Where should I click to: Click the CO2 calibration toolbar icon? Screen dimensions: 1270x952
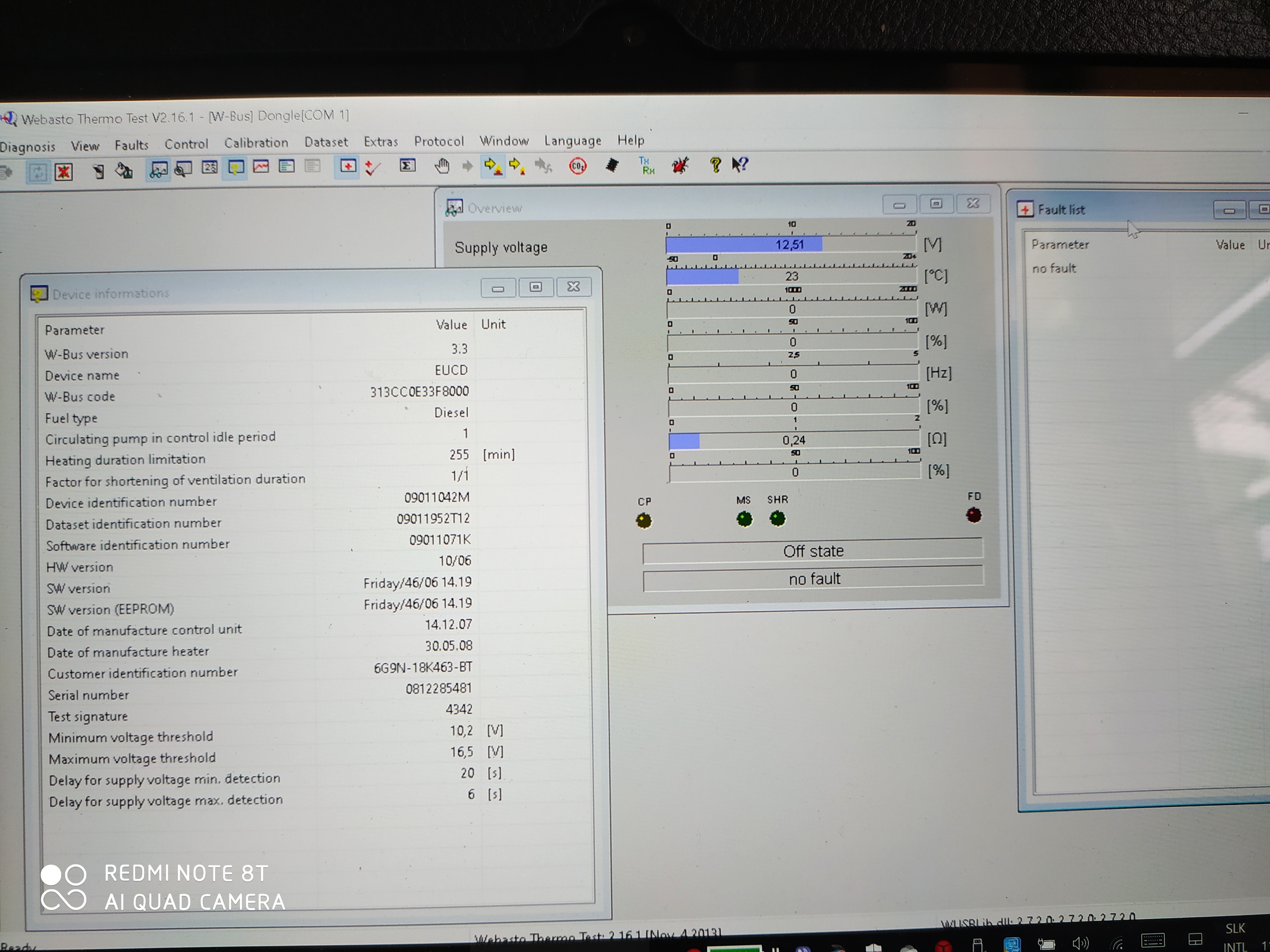click(x=578, y=166)
